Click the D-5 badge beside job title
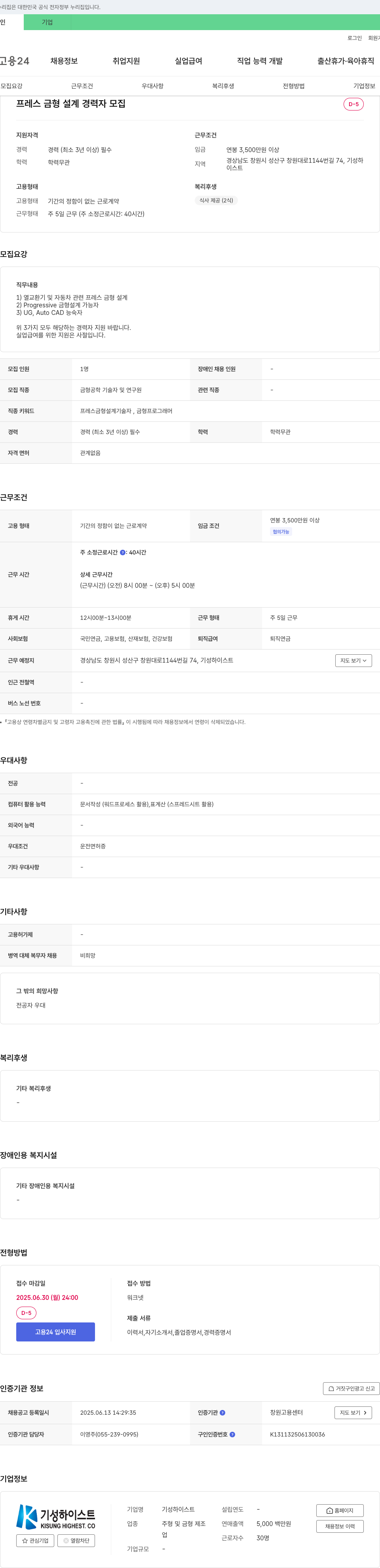Screen dimensions: 380x1568 click(x=353, y=104)
